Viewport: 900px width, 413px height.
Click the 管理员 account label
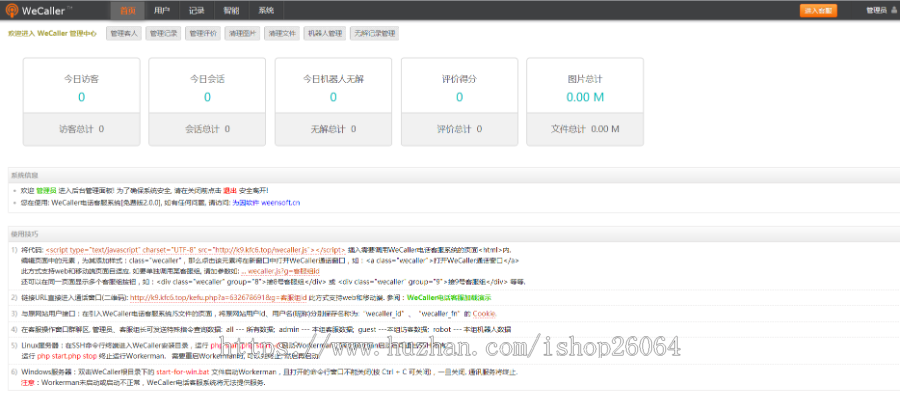(x=876, y=10)
